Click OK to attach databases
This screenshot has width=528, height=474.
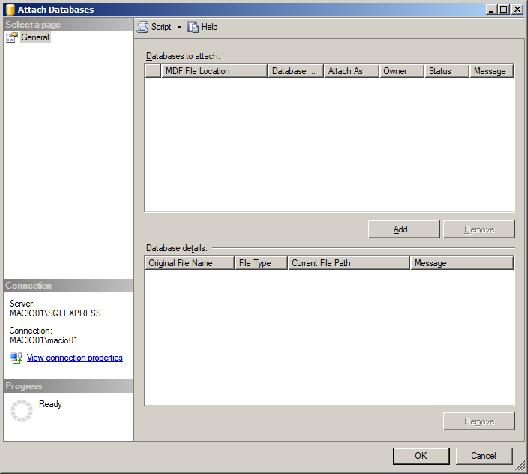[x=421, y=456]
